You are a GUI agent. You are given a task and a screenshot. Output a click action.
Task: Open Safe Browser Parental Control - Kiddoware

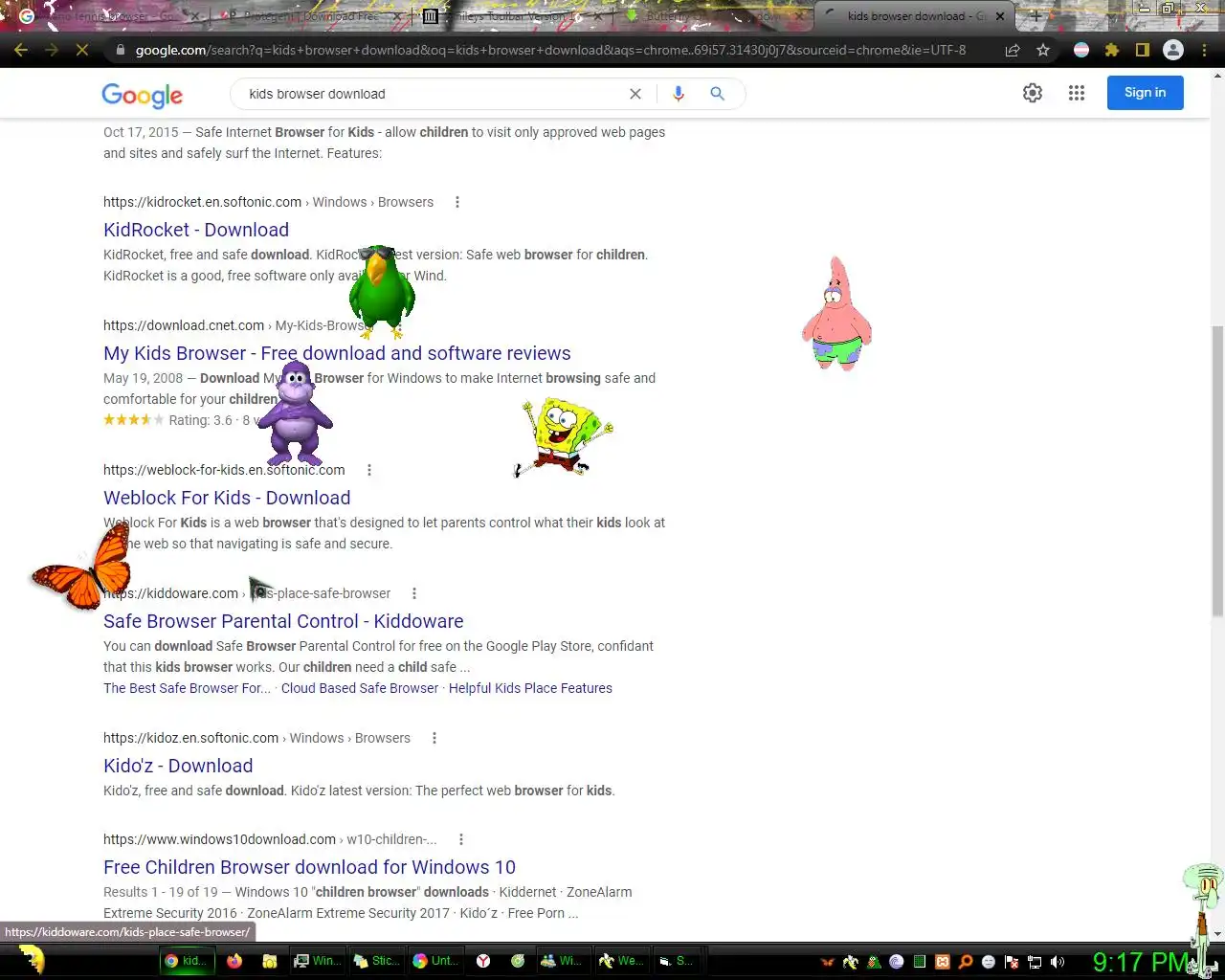pyautogui.click(x=283, y=621)
